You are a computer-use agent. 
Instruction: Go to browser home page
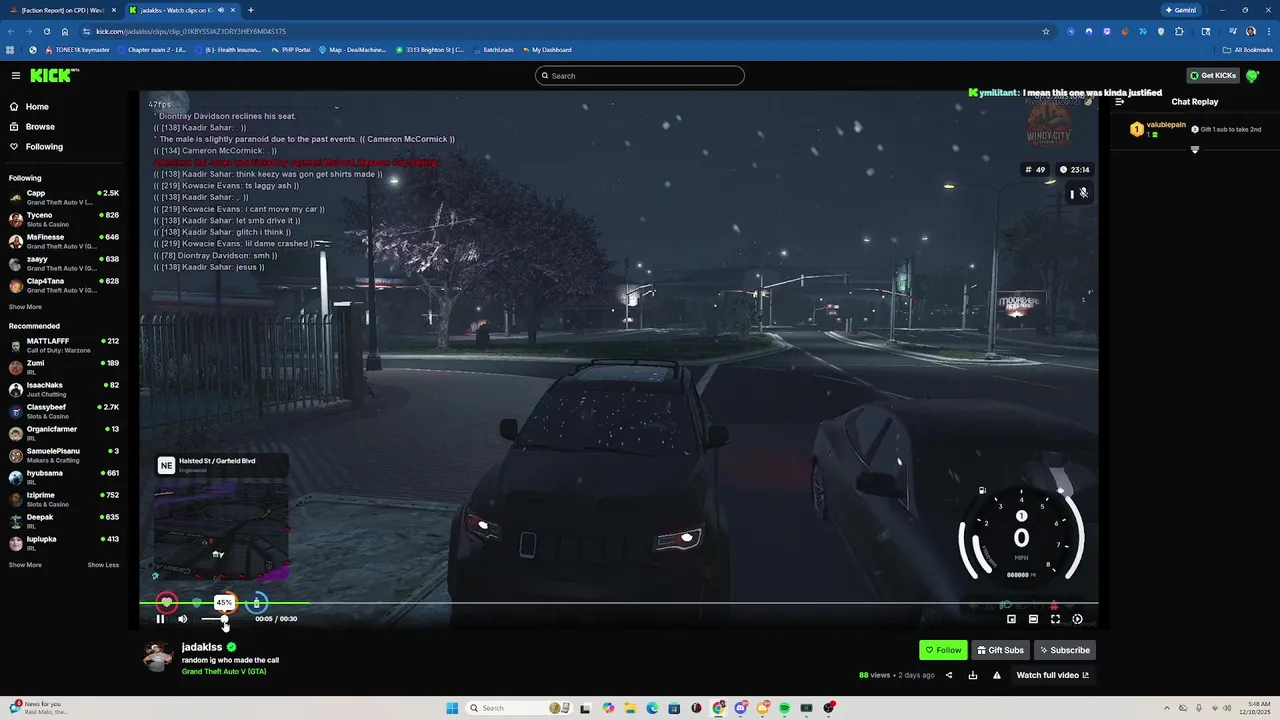pos(65,31)
